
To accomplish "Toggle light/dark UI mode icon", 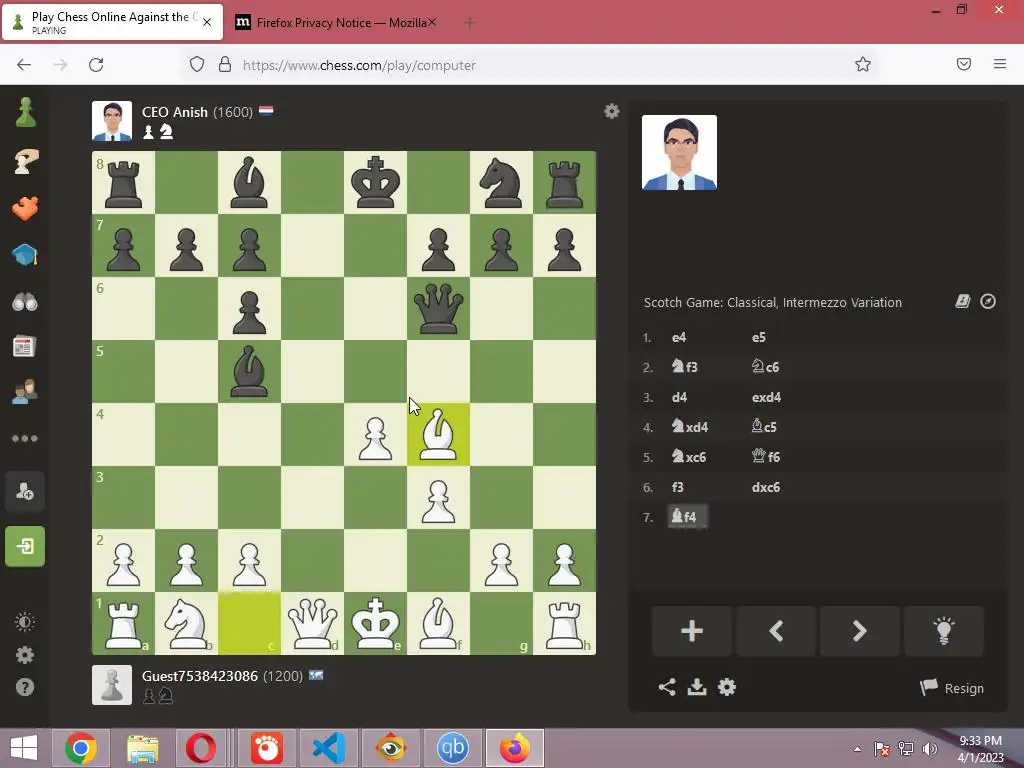I will pos(25,622).
